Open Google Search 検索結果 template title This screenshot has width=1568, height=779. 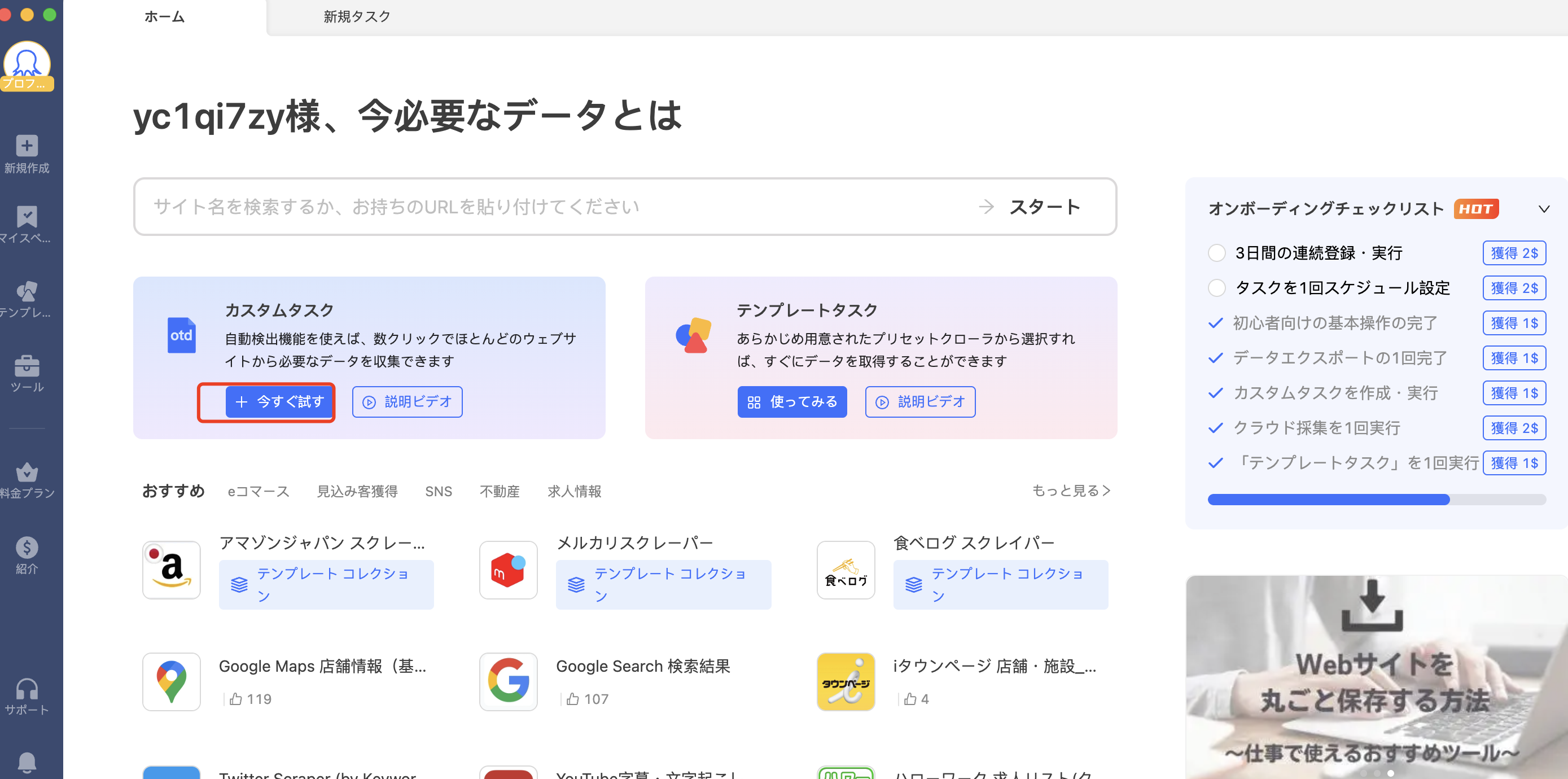point(643,667)
